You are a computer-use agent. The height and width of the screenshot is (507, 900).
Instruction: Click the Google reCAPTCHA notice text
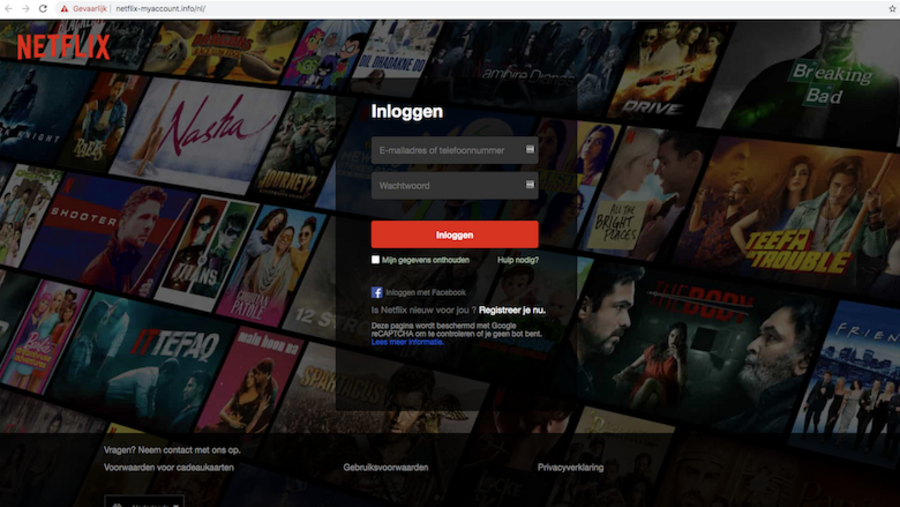click(456, 330)
